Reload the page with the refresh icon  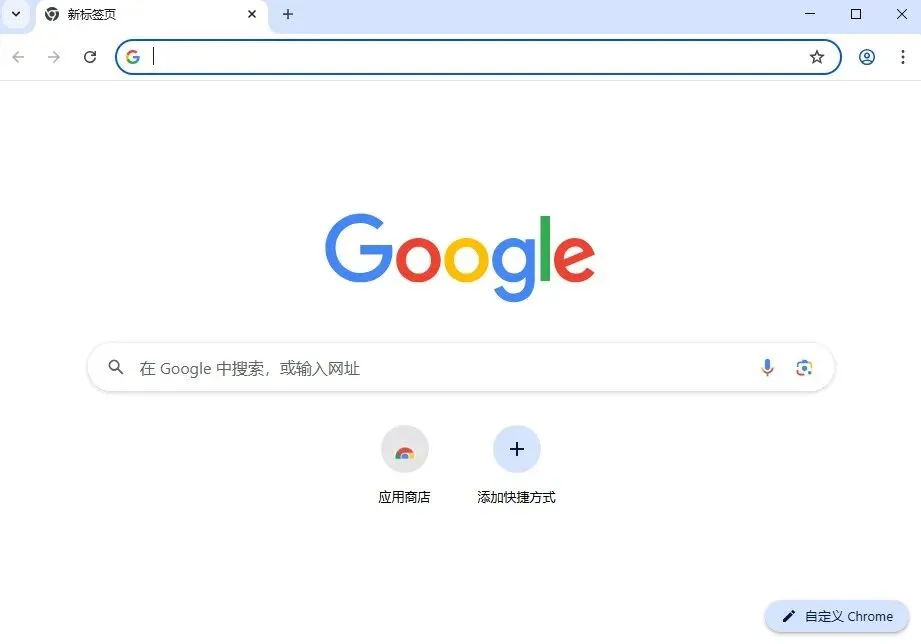90,57
